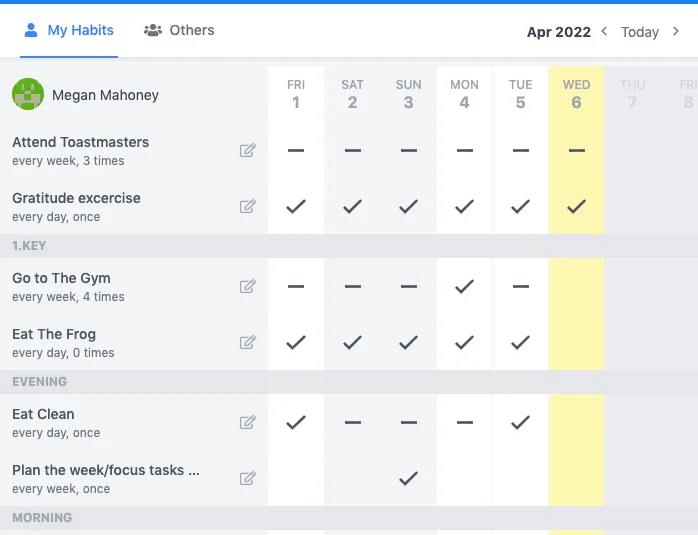Edit the Eat Clean habit
698x535 pixels.
(247, 423)
